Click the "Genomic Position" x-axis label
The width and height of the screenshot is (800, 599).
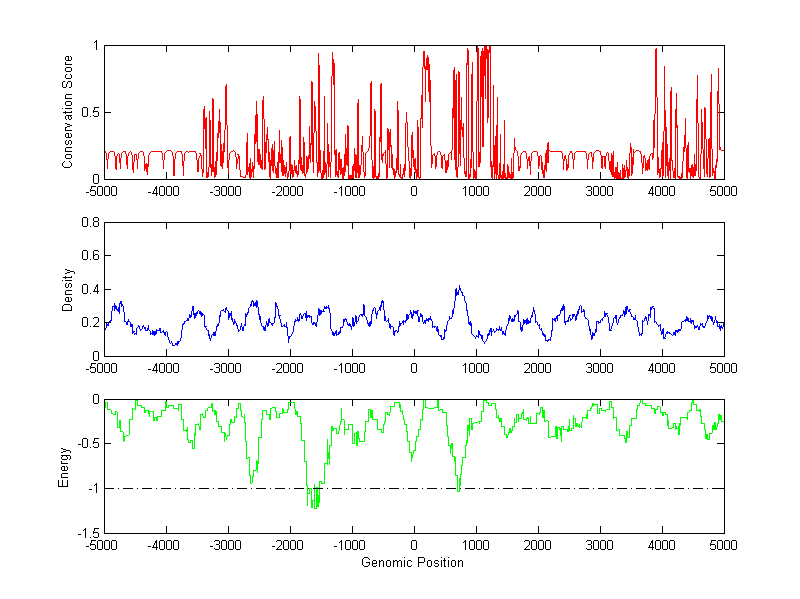pos(413,563)
